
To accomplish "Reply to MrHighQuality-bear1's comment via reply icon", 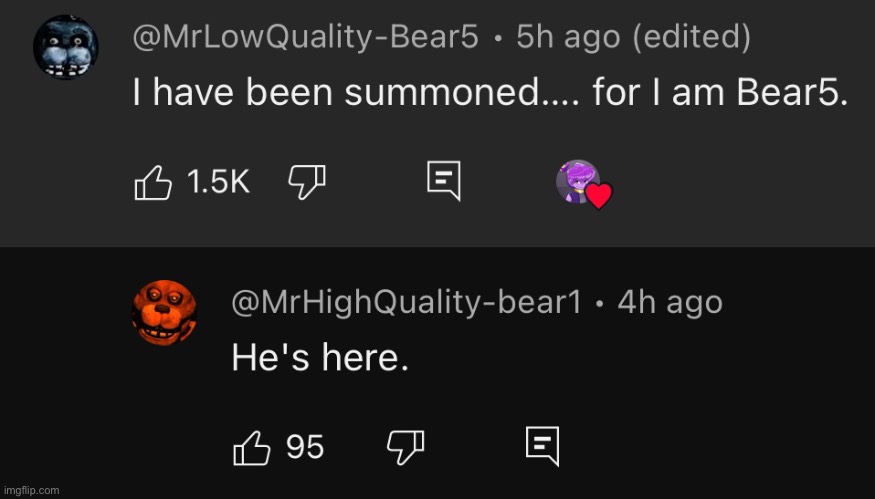I will 542,447.
